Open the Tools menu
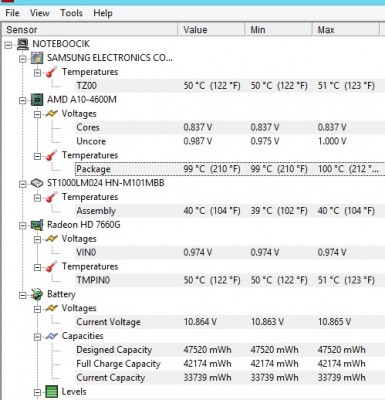This screenshot has width=385, height=400. 71,13
